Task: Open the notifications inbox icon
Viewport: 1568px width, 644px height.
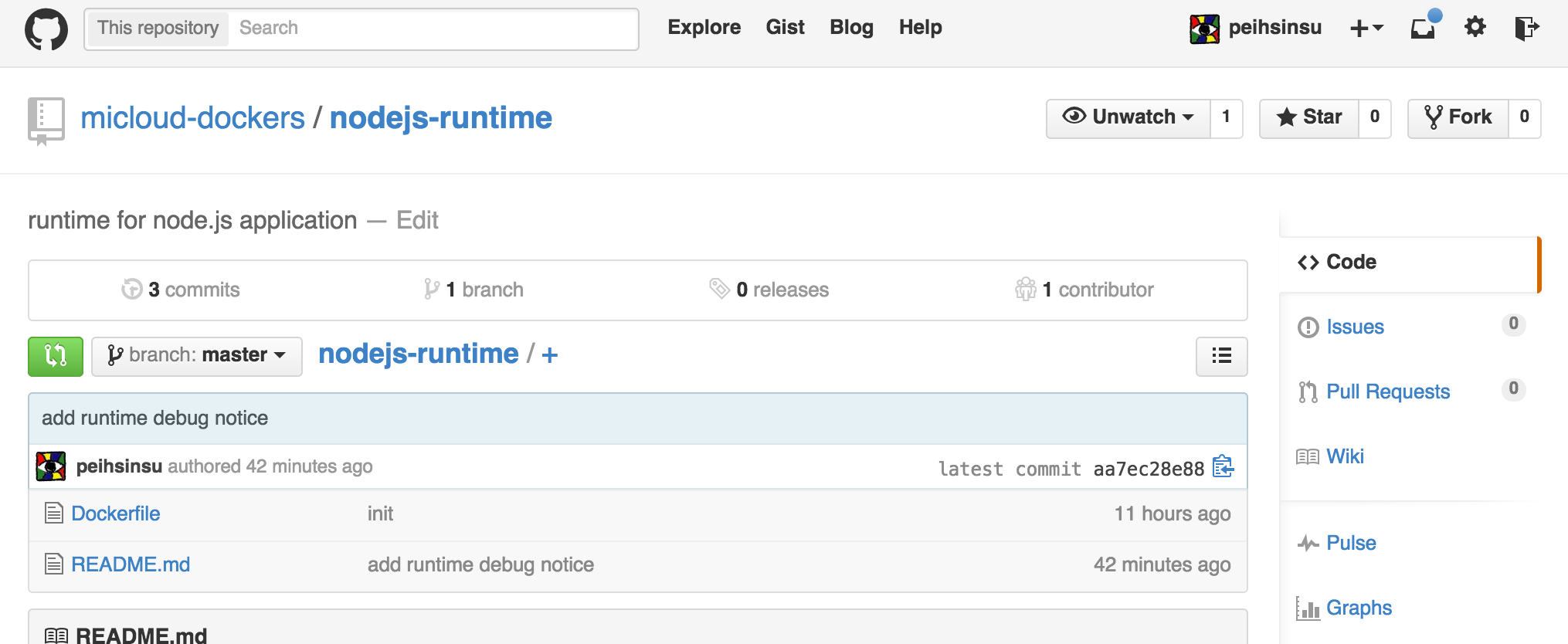Action: coord(1423,28)
